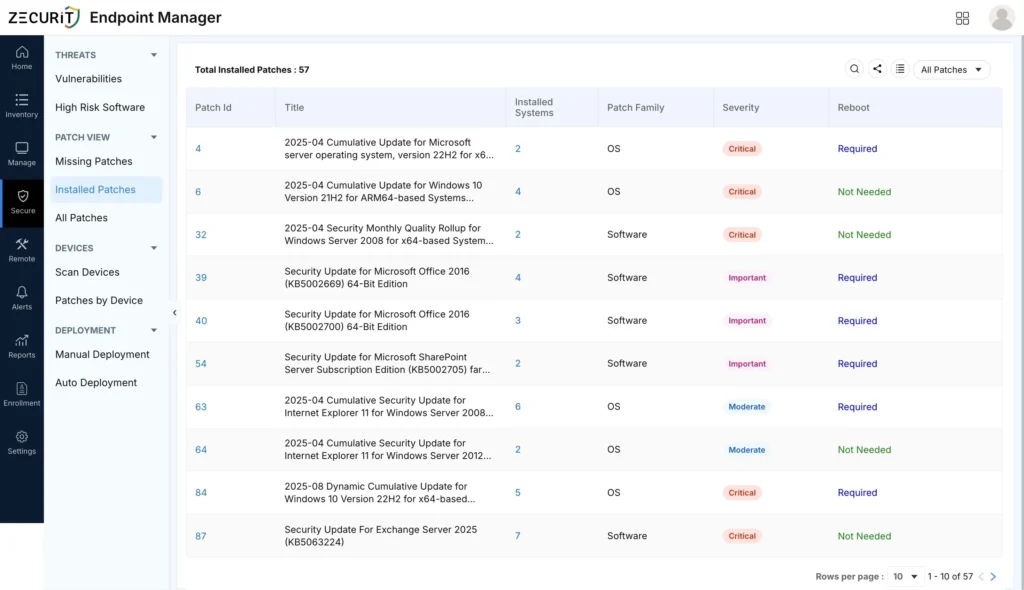Click the search magnifier icon above table
This screenshot has height=590, width=1024.
click(854, 69)
